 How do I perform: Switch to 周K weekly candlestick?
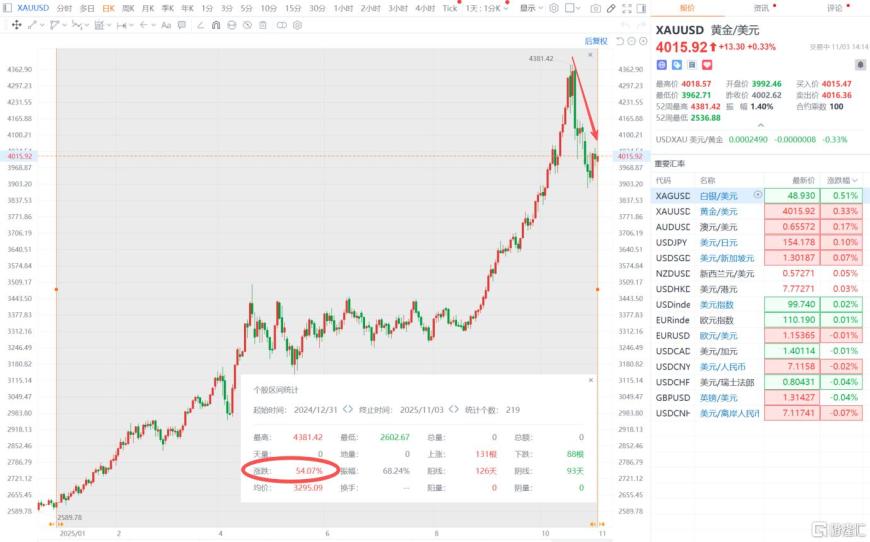128,8
